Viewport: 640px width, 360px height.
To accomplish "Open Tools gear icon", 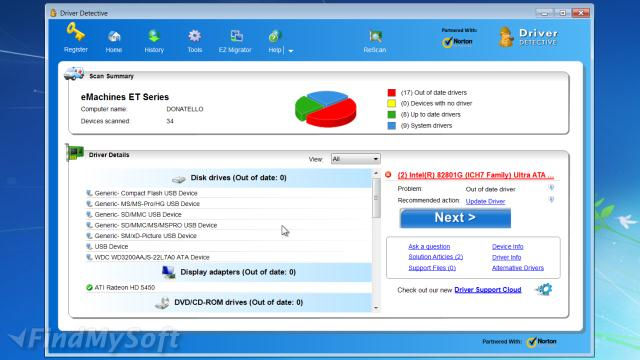I will coord(195,36).
